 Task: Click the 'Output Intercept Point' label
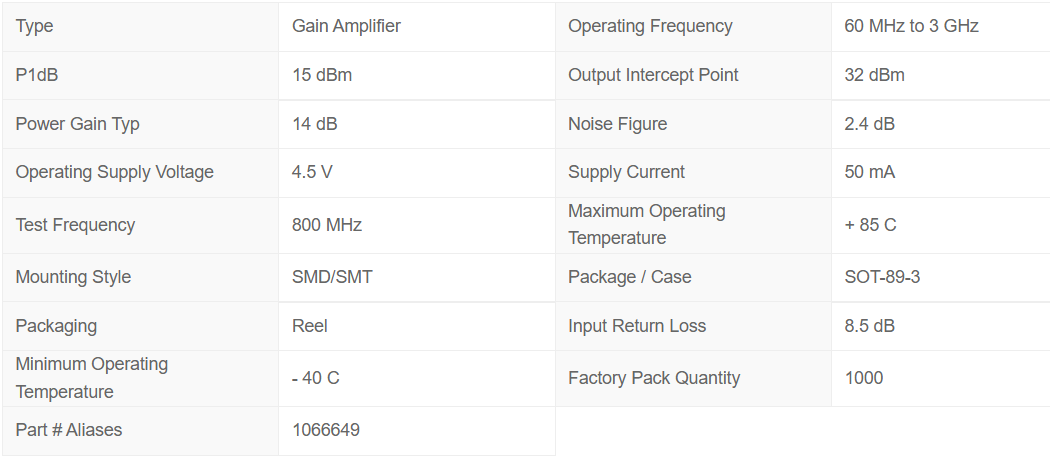click(653, 75)
